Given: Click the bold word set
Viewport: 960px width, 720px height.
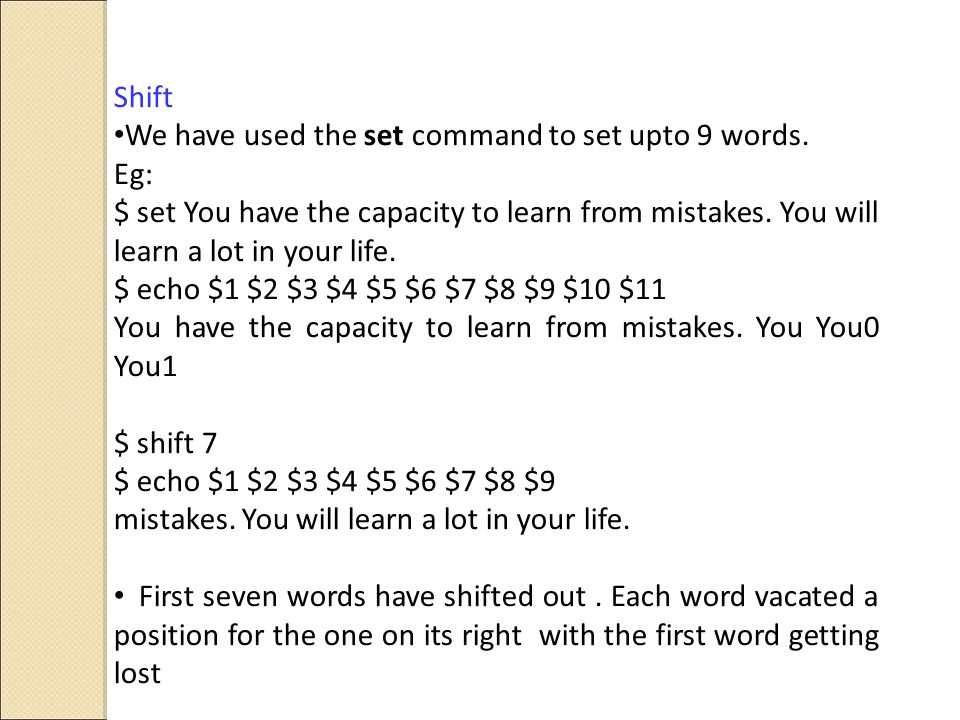Looking at the screenshot, I should point(383,135).
